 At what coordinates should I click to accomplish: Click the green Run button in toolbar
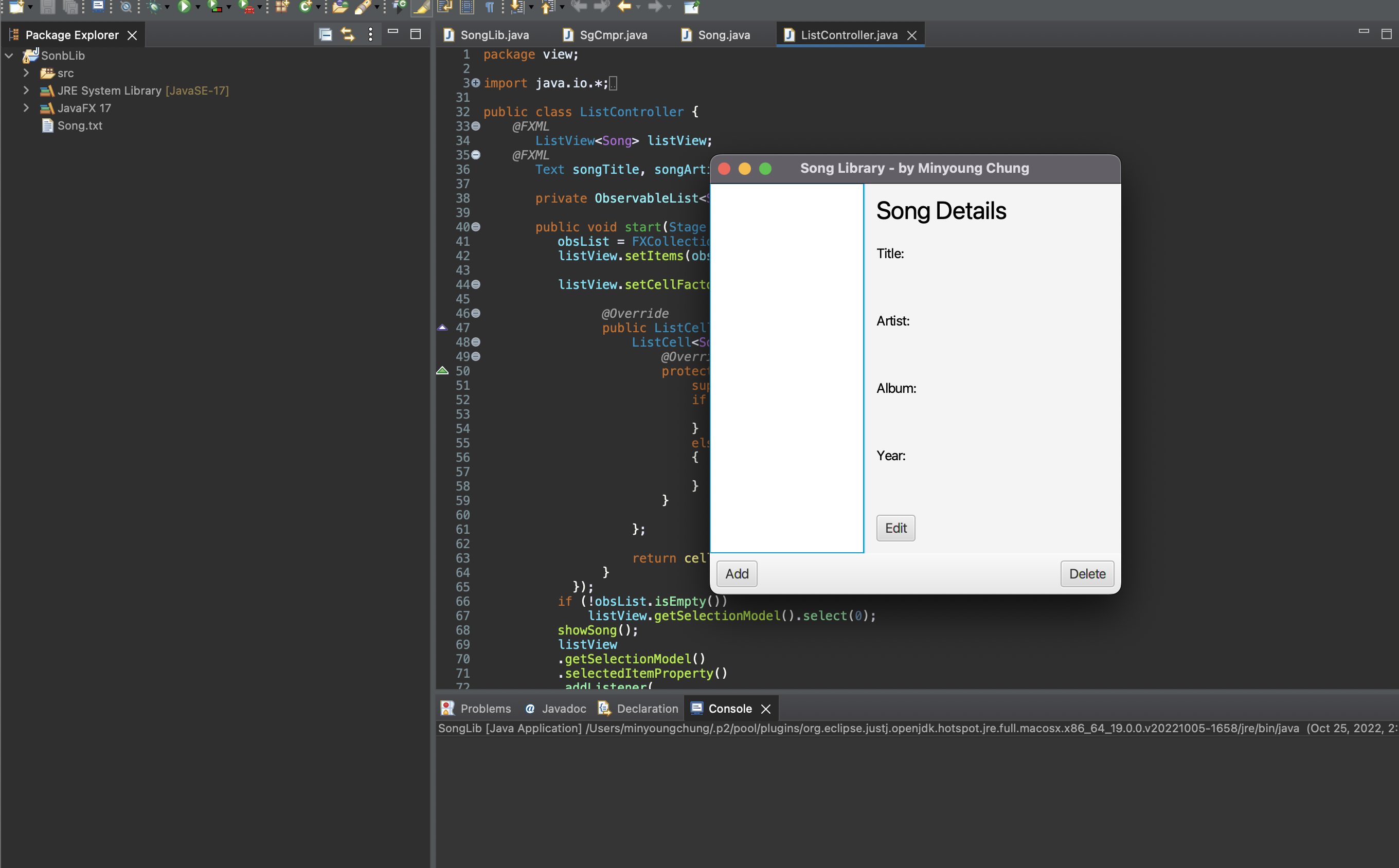184,7
